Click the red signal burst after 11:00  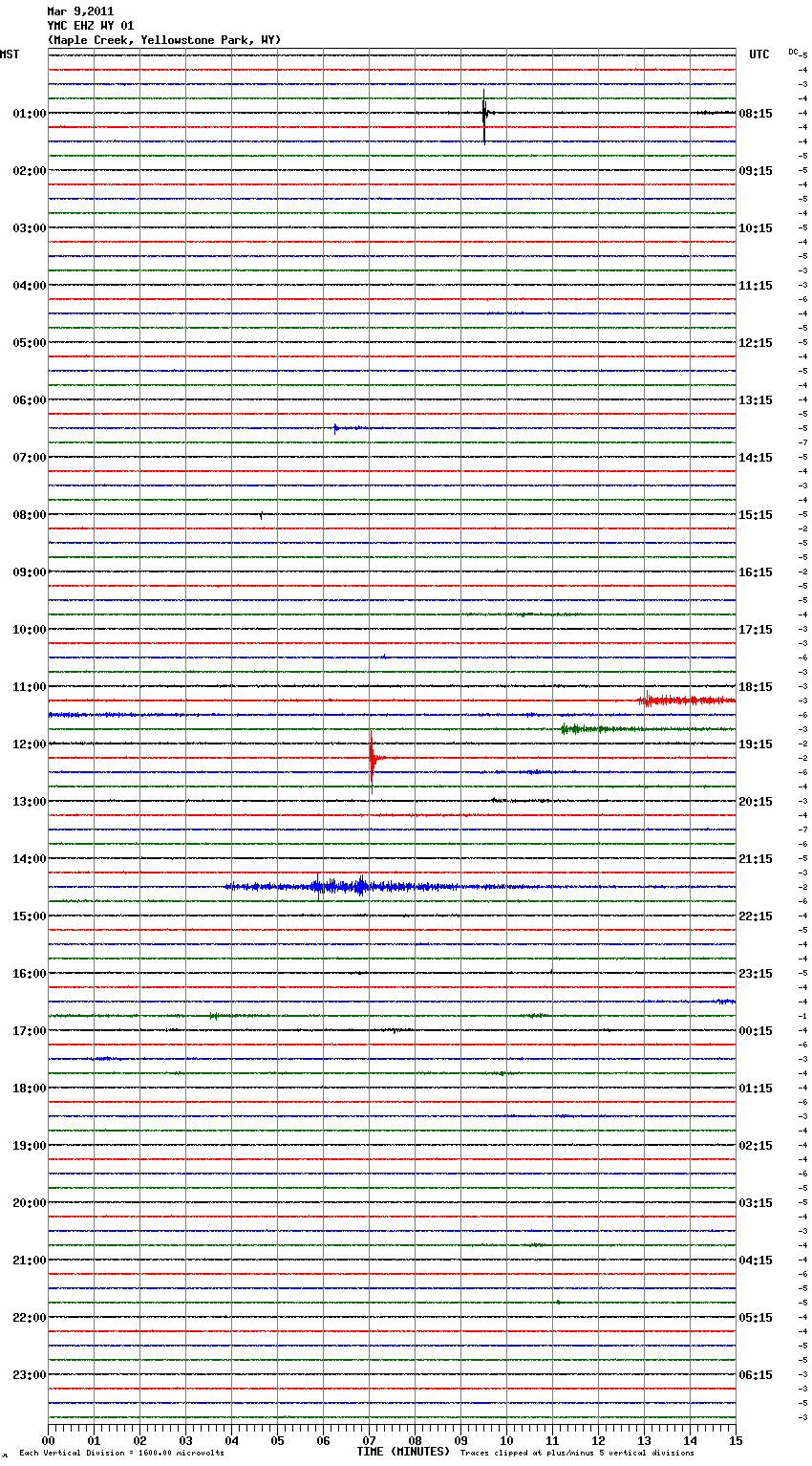point(684,701)
